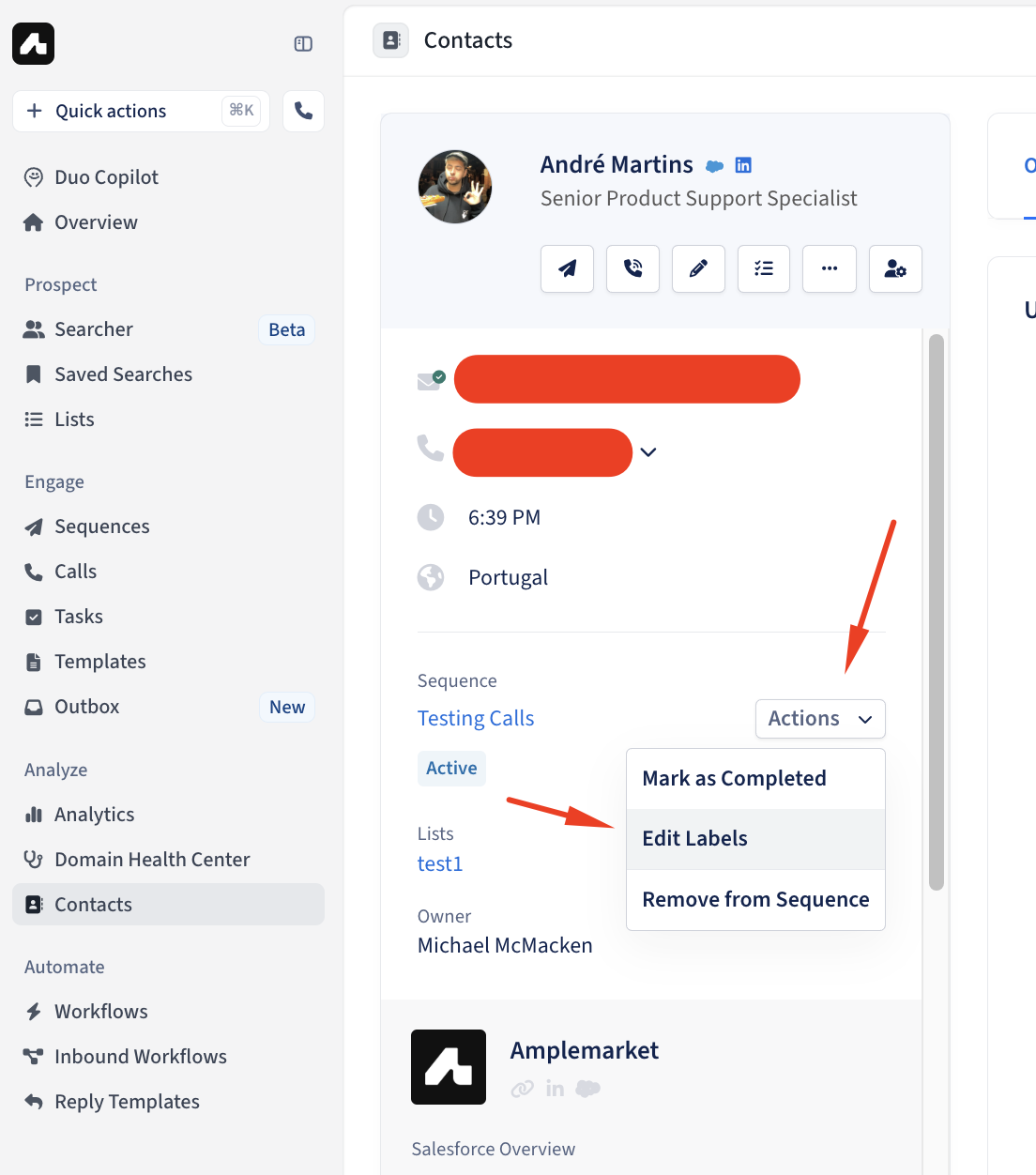
Task: Choose Edit Labels from the menu
Action: click(x=755, y=839)
